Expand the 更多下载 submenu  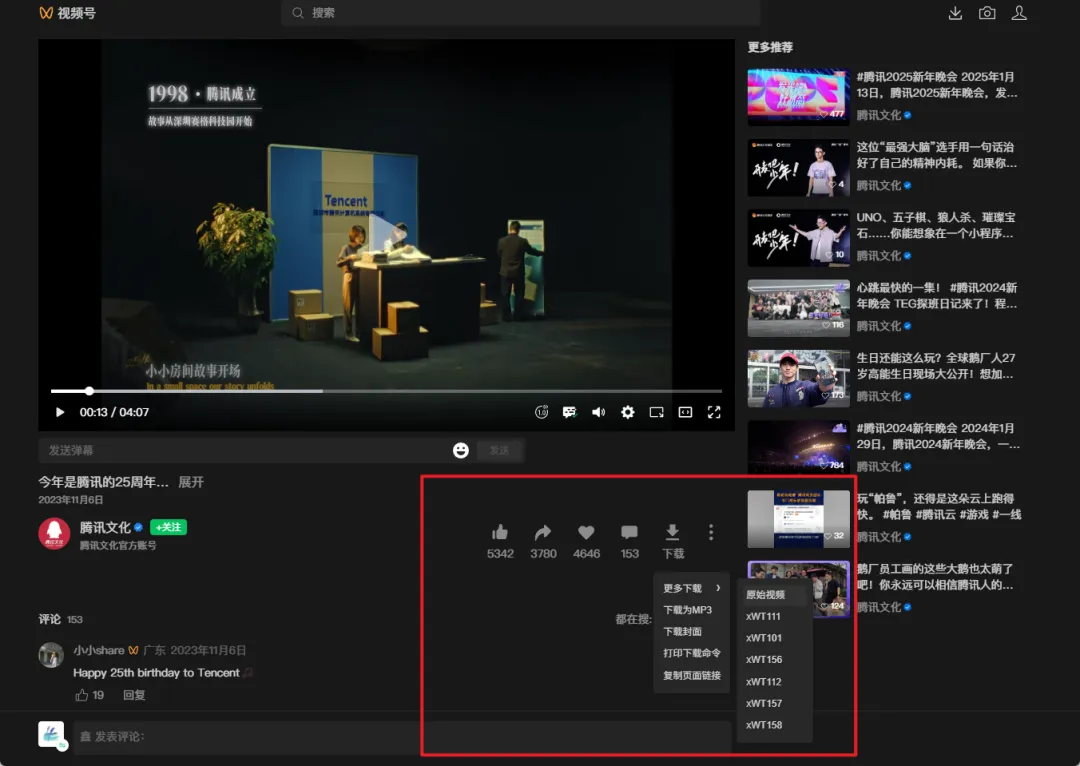692,588
